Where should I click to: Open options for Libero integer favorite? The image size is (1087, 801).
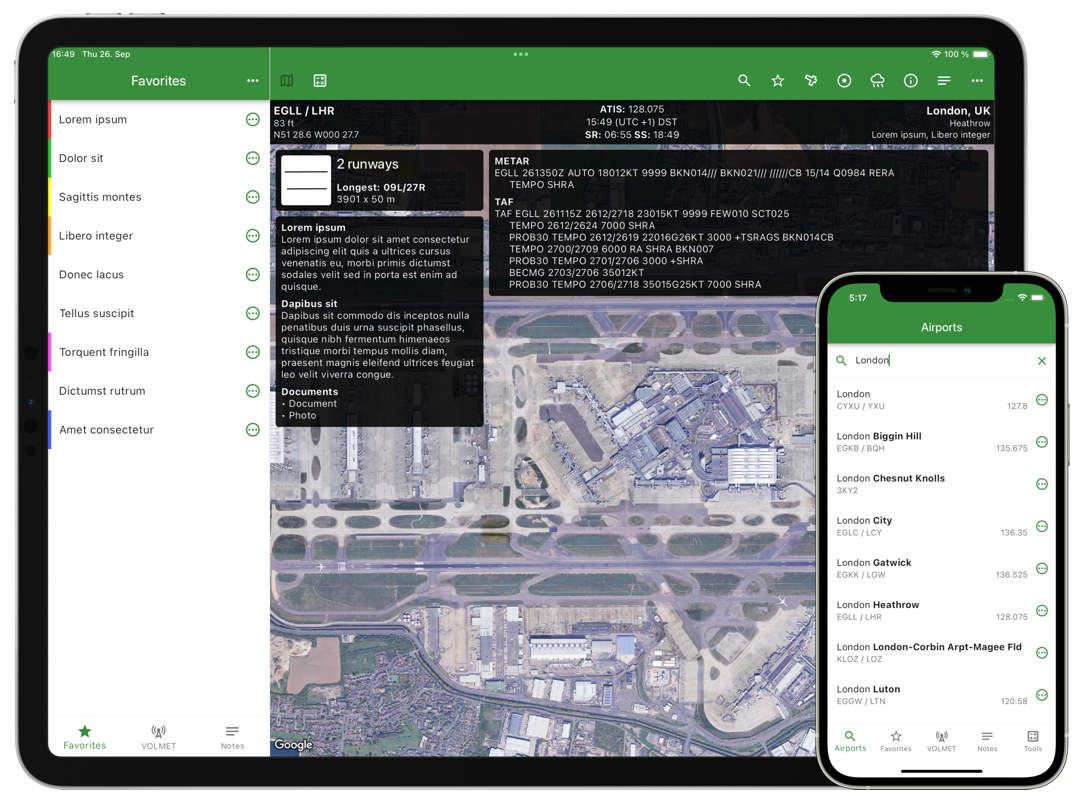253,236
